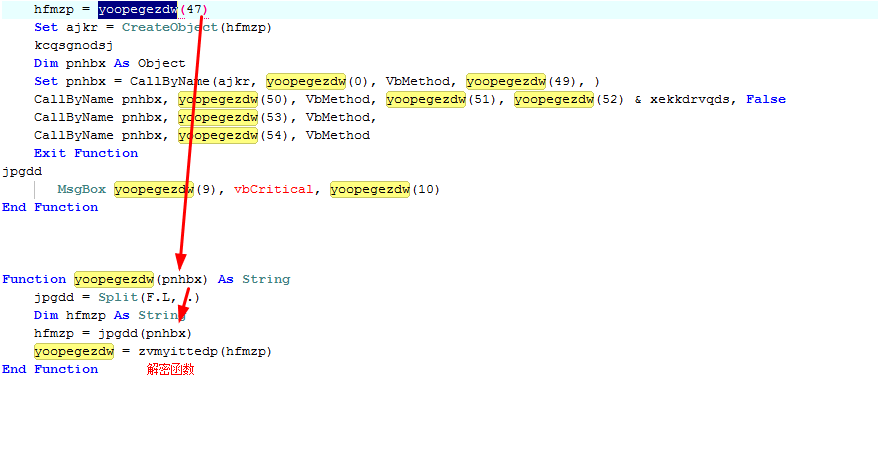Click the jpgdd label line above MsgBox
The width and height of the screenshot is (878, 450).
point(22,172)
